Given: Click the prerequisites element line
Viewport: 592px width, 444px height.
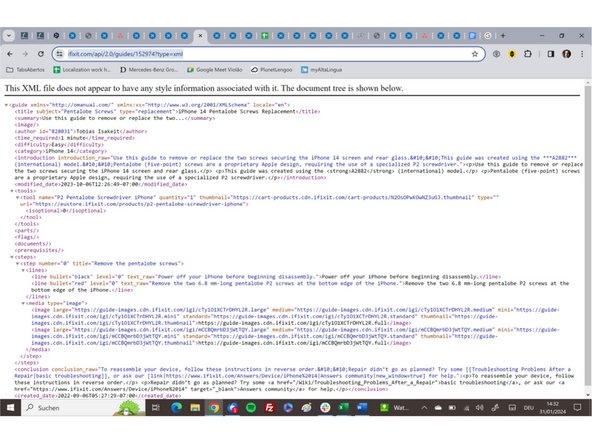Looking at the screenshot, I should coord(39,250).
